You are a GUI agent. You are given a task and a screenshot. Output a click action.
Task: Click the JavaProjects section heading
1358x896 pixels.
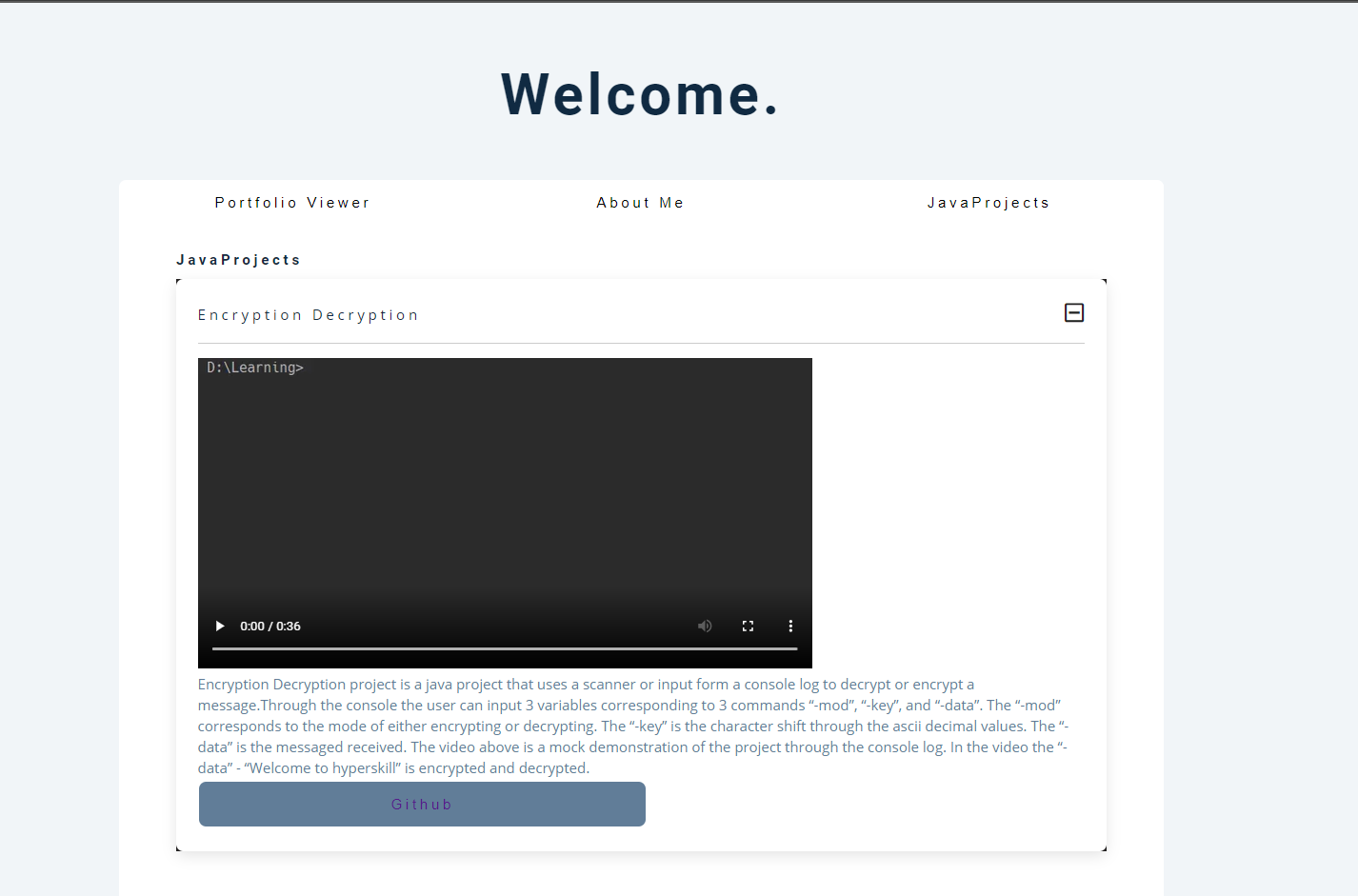pos(238,260)
